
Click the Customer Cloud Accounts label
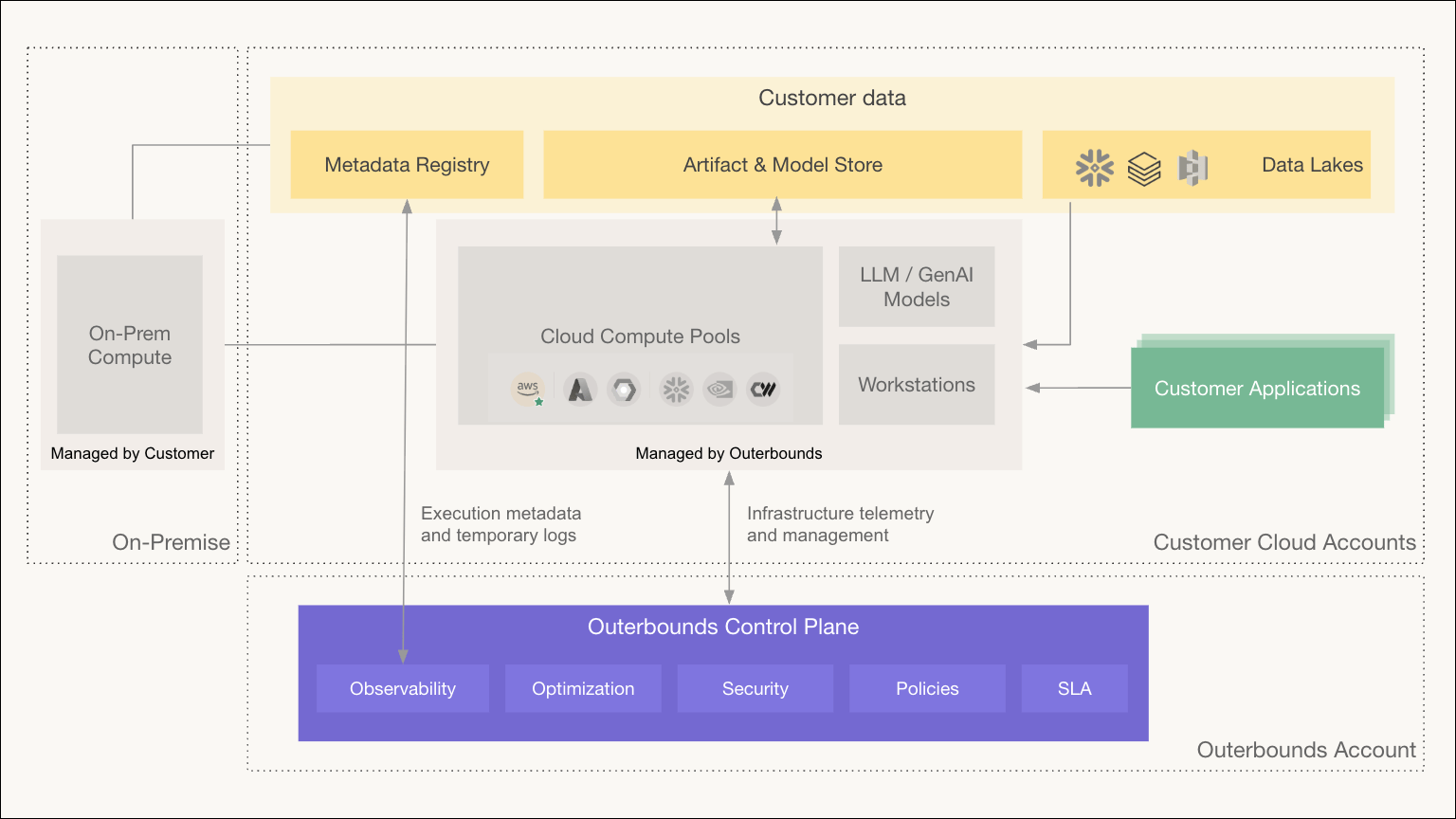[1284, 542]
